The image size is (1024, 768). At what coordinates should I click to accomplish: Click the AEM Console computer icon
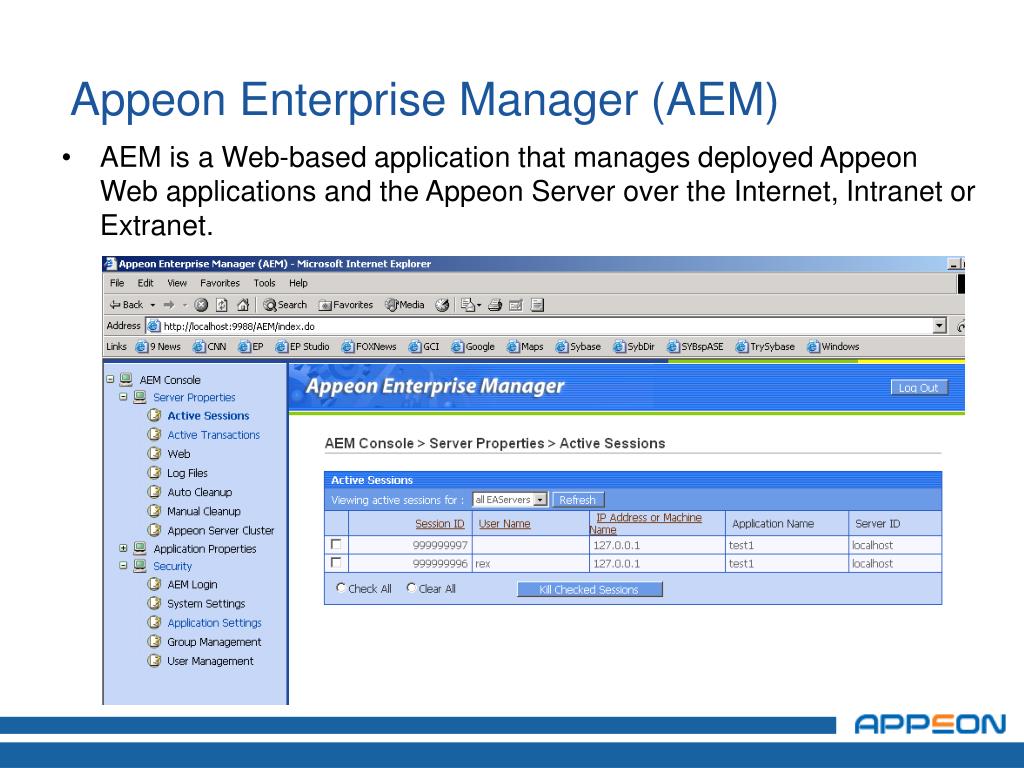pos(126,379)
